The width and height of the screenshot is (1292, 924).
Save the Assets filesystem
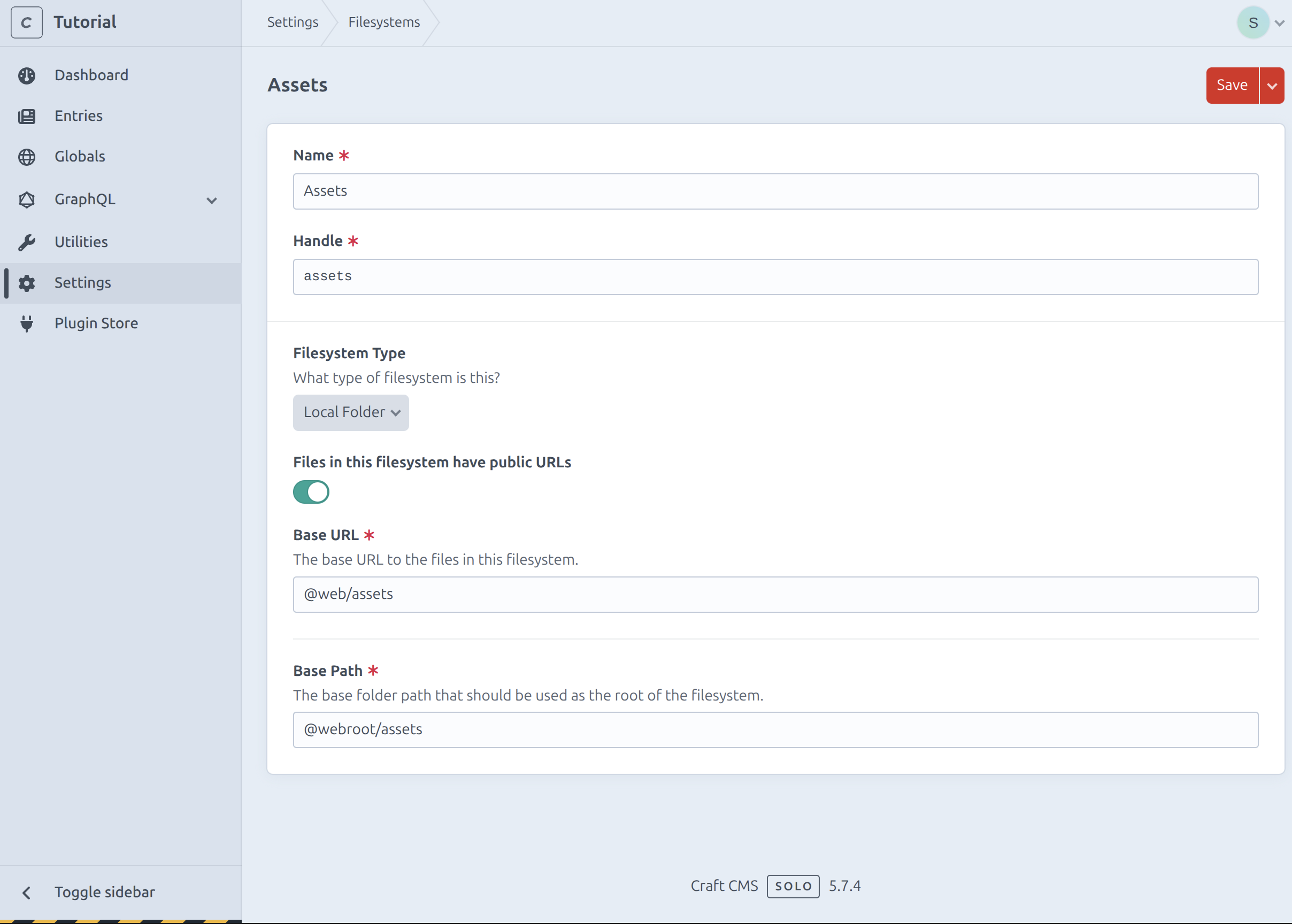pyautogui.click(x=1232, y=86)
